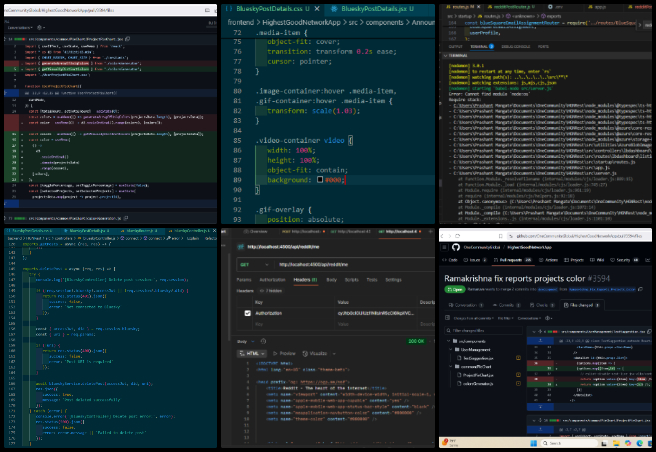Click browser reload icon in GitHub window
The image size is (656, 452).
tap(458, 236)
